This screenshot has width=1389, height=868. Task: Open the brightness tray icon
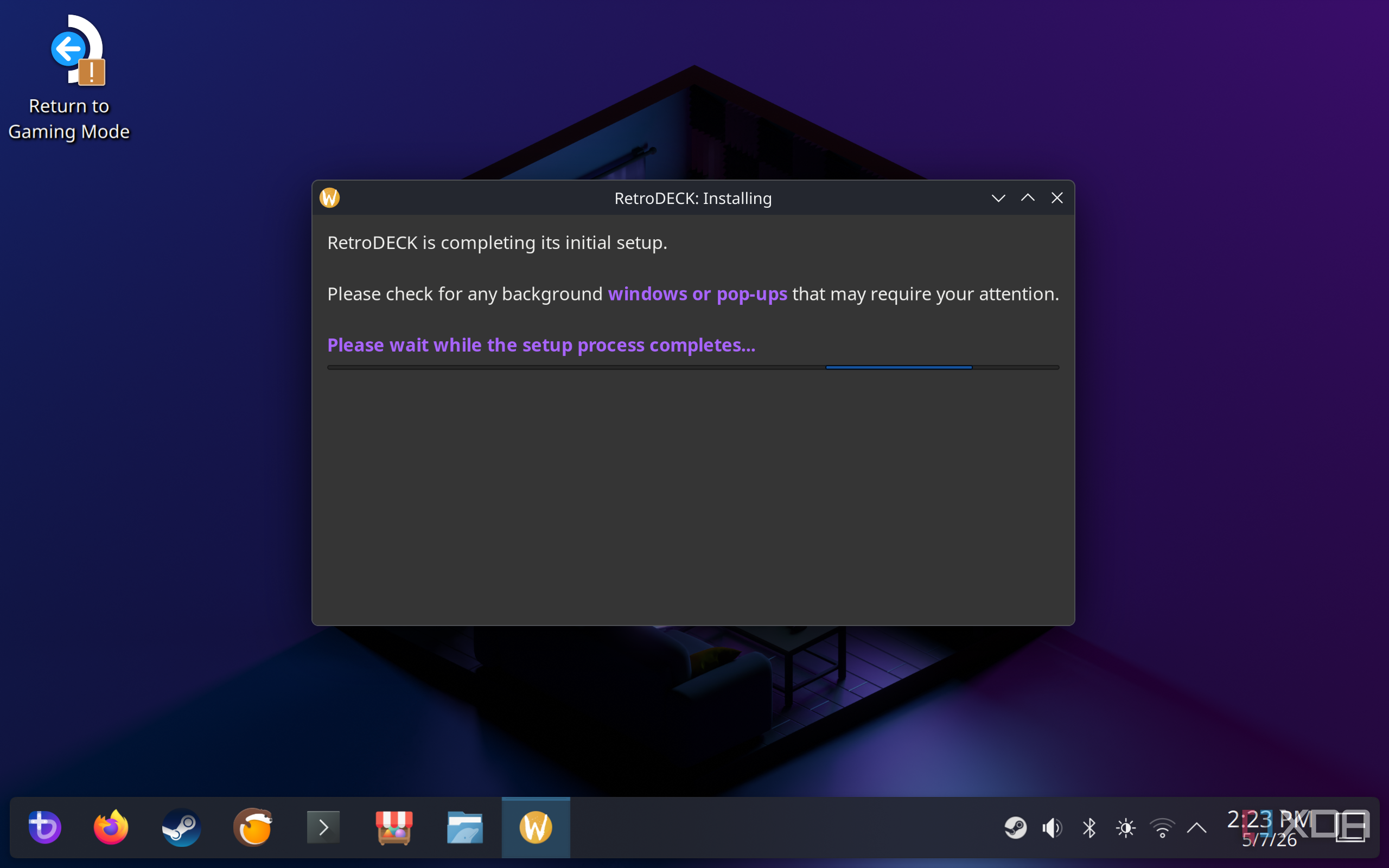point(1125,828)
